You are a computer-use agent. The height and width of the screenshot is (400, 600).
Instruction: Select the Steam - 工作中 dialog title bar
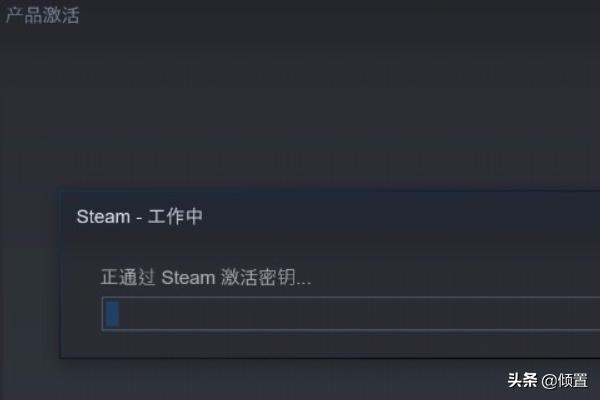(x=331, y=216)
